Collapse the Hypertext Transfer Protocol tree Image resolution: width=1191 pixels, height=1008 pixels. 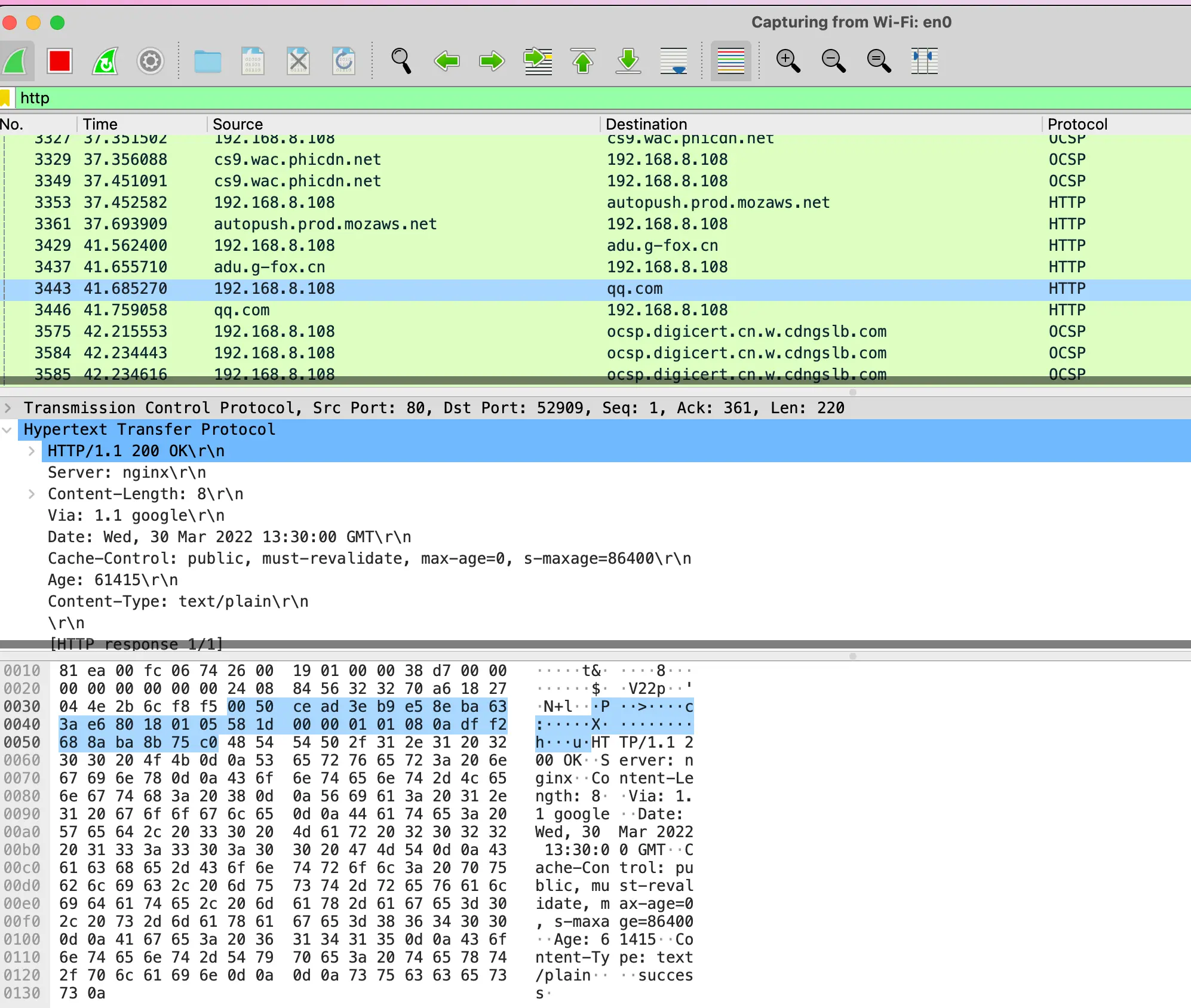point(7,429)
